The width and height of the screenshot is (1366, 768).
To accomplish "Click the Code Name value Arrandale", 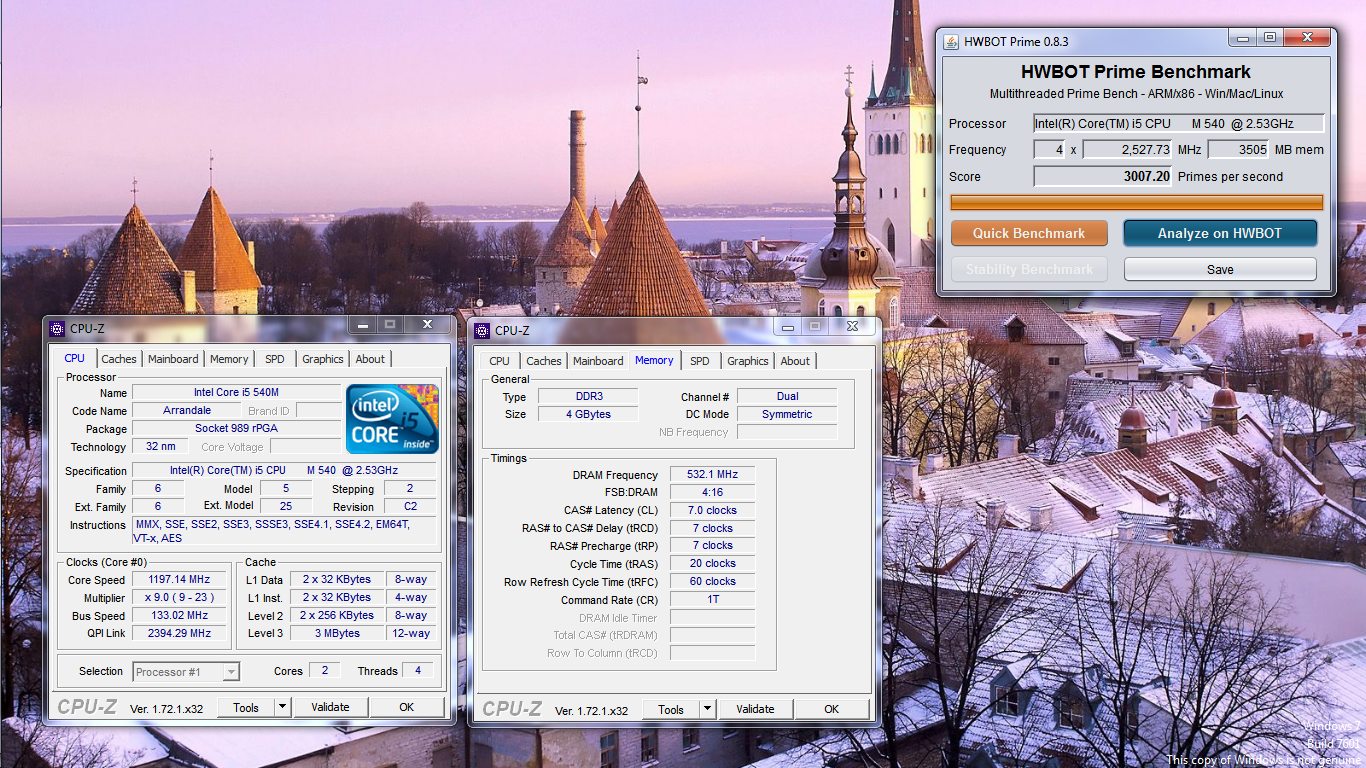I will point(187,411).
